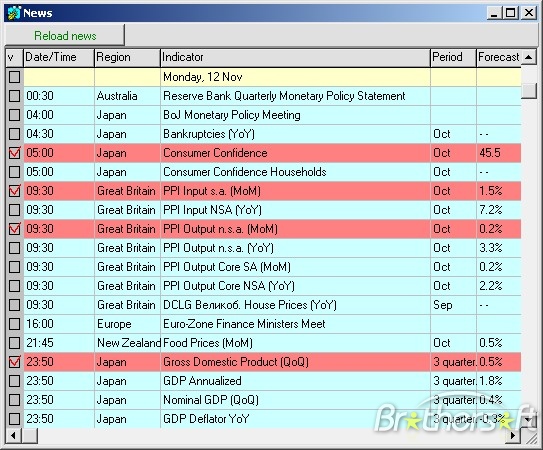Maximize the News window
Screen dimensions: 543x450
click(x=510, y=13)
